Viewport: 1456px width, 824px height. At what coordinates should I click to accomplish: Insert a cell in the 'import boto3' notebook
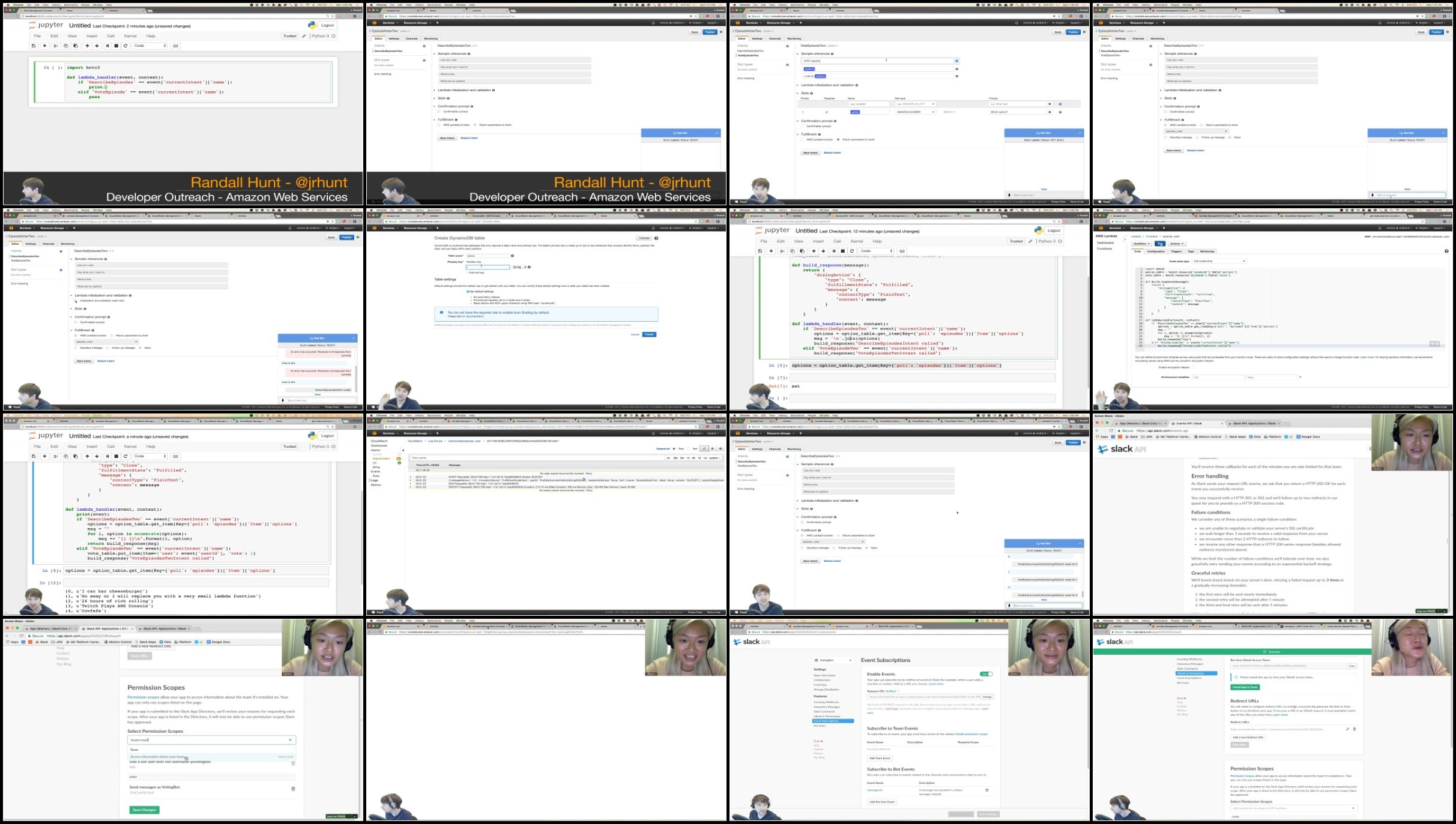[x=44, y=46]
